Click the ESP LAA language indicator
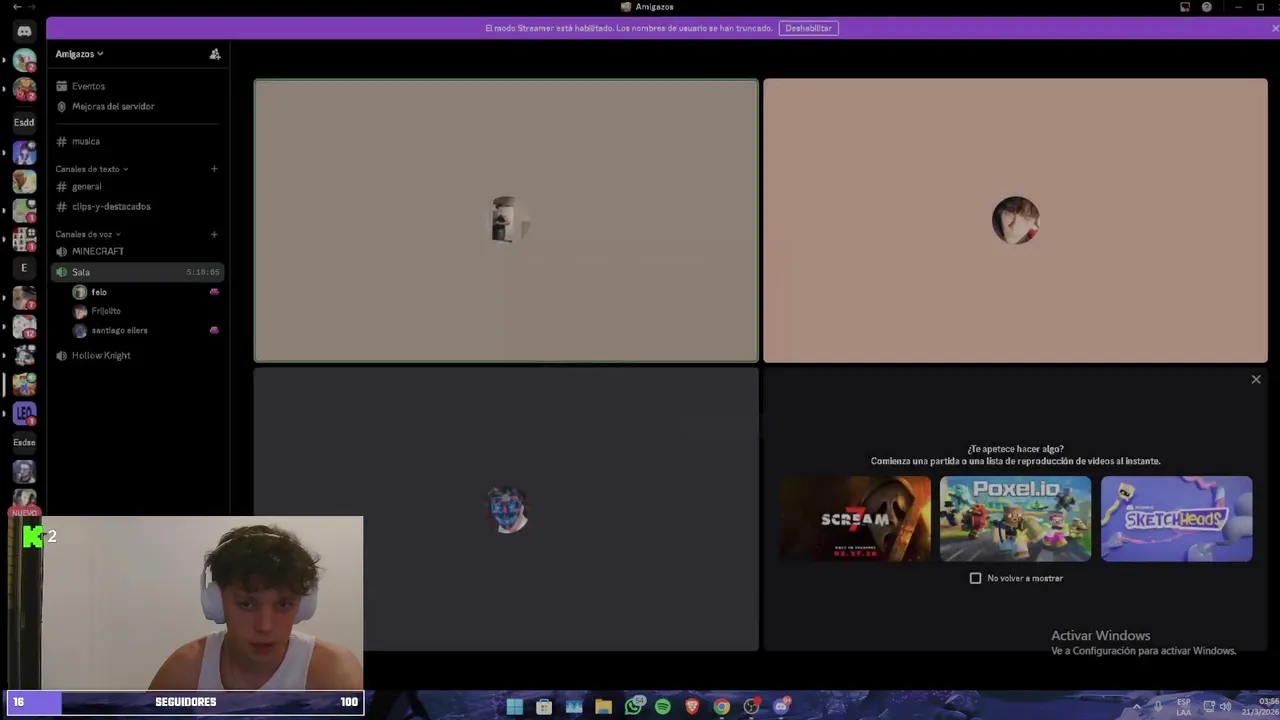Image resolution: width=1280 pixels, height=720 pixels. 1184,707
